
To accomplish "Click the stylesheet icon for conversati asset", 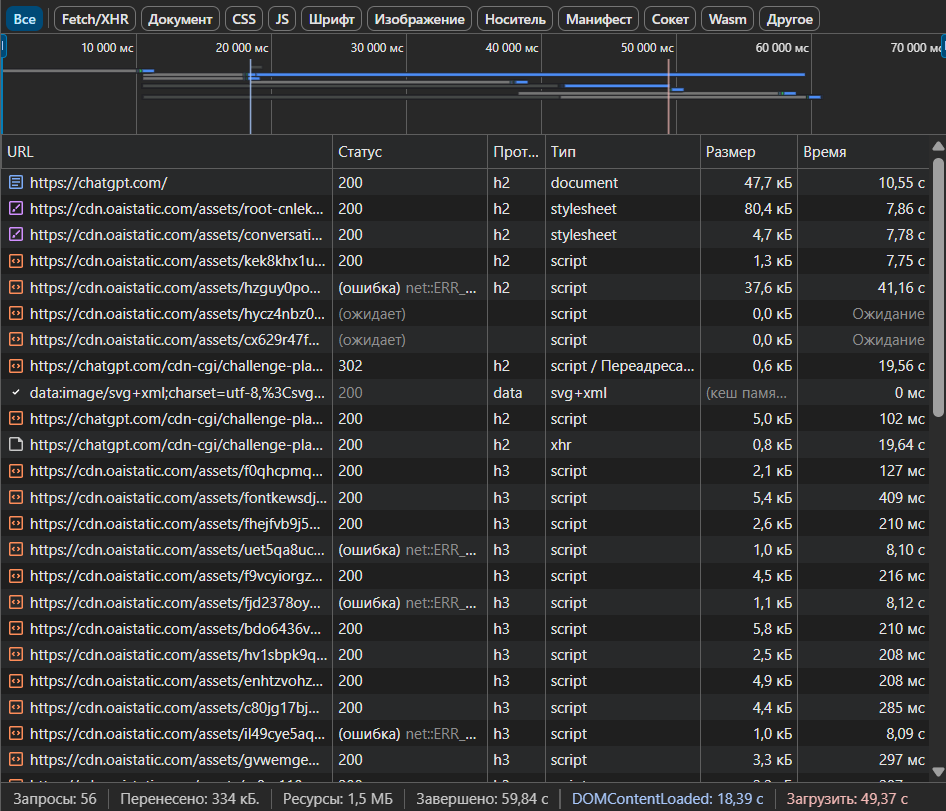I will click(x=16, y=234).
